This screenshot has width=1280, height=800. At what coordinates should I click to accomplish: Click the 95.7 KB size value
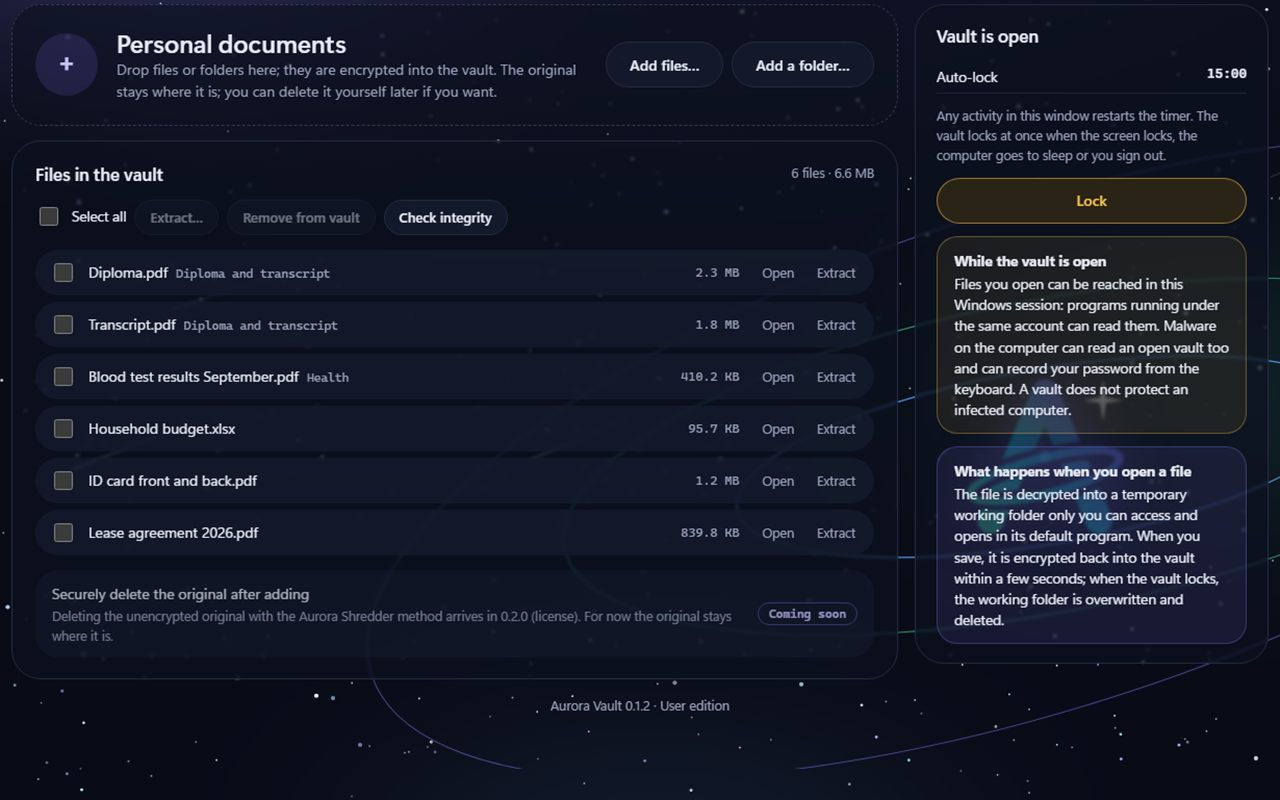[714, 429]
